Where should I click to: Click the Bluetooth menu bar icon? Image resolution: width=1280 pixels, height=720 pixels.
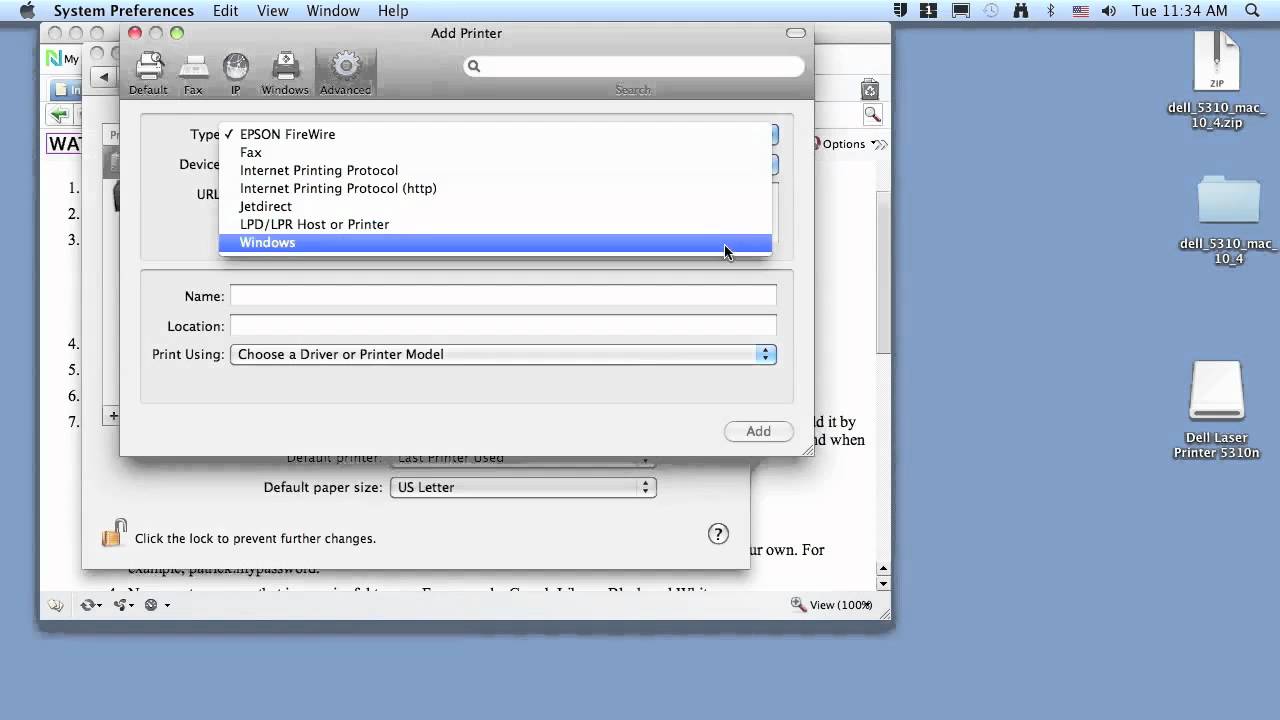[1050, 11]
